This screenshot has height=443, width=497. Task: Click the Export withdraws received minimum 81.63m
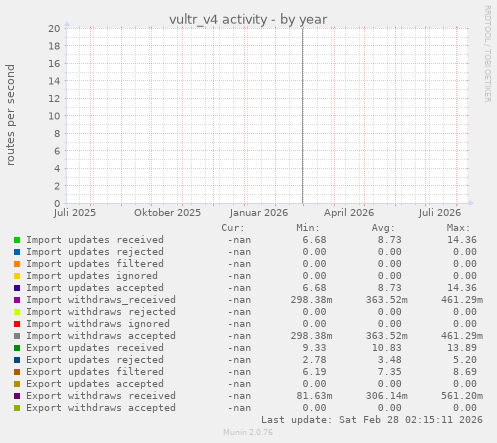pyautogui.click(x=314, y=396)
